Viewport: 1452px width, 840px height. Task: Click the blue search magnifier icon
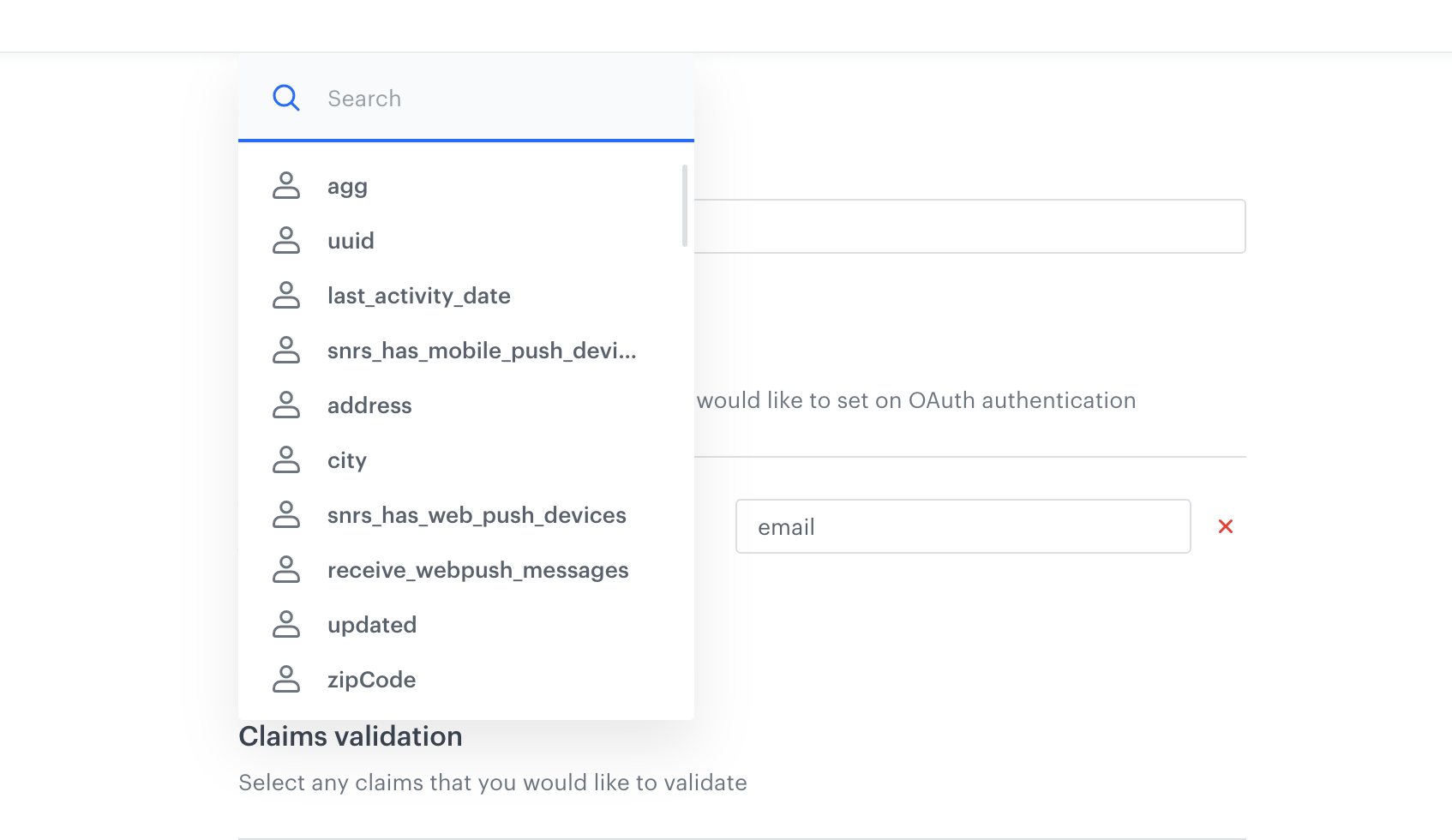click(x=286, y=98)
